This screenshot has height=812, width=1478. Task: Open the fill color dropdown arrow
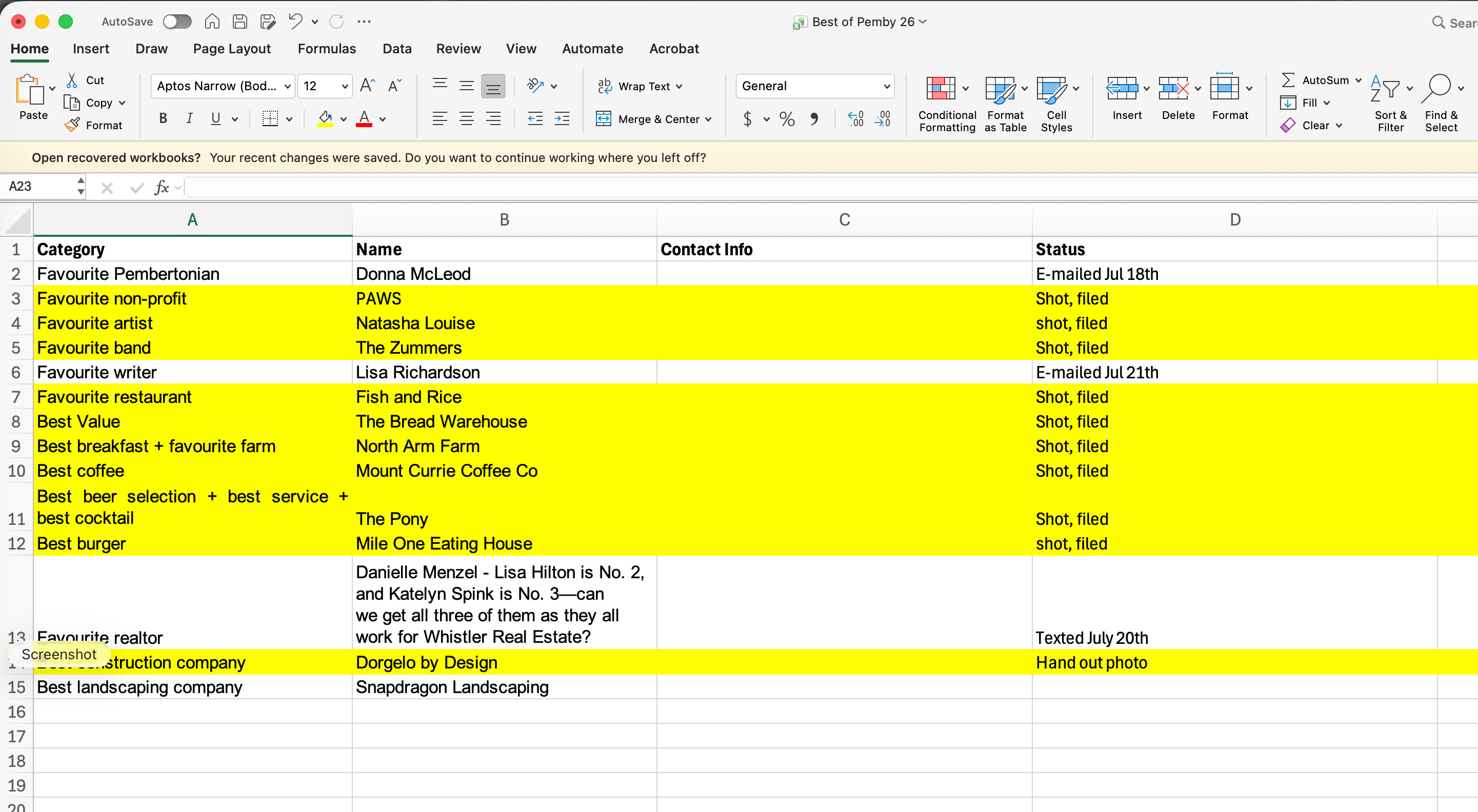click(x=344, y=119)
